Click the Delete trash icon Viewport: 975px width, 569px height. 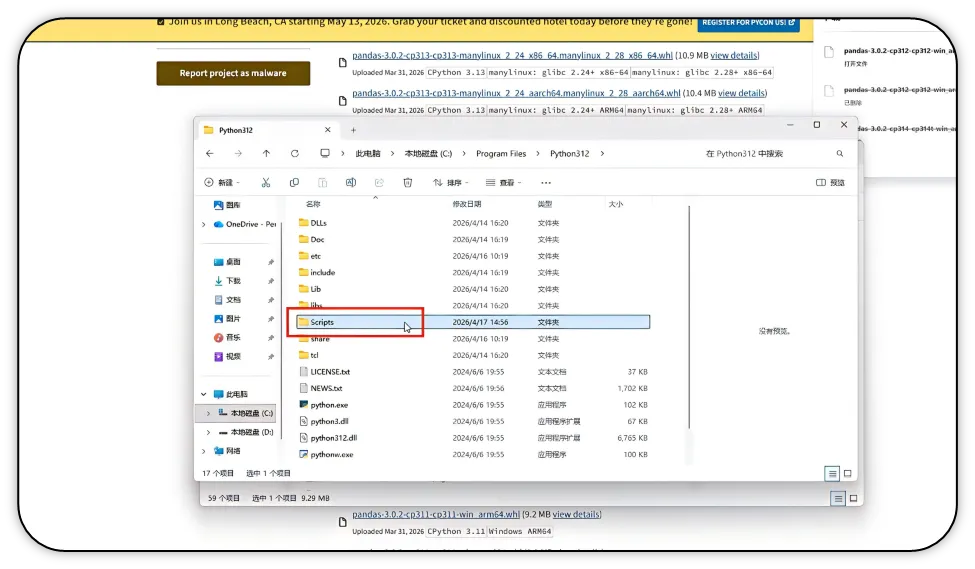pos(408,183)
